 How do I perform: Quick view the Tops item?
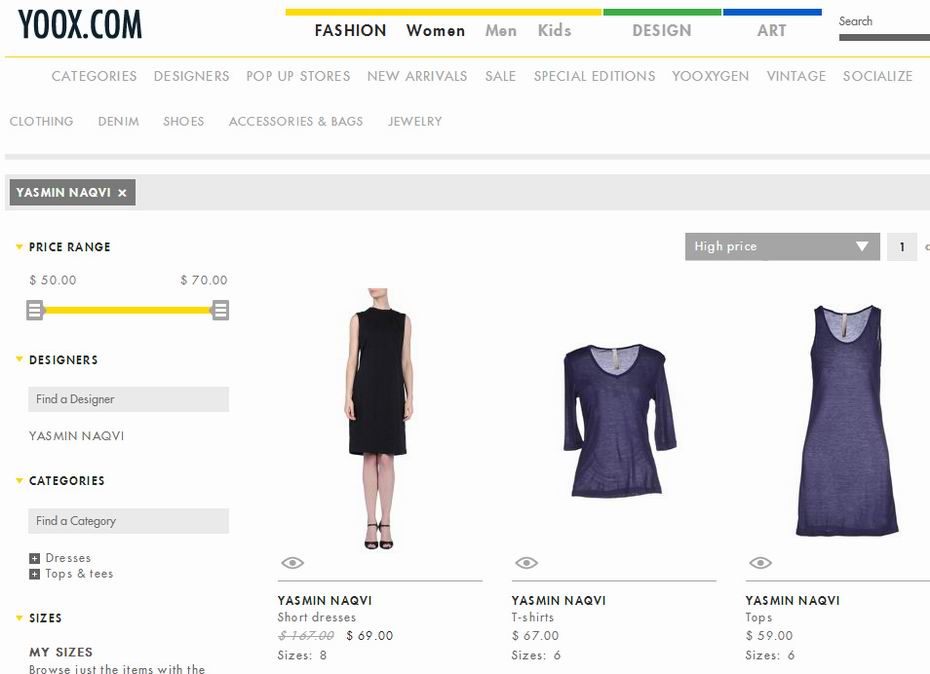[760, 562]
